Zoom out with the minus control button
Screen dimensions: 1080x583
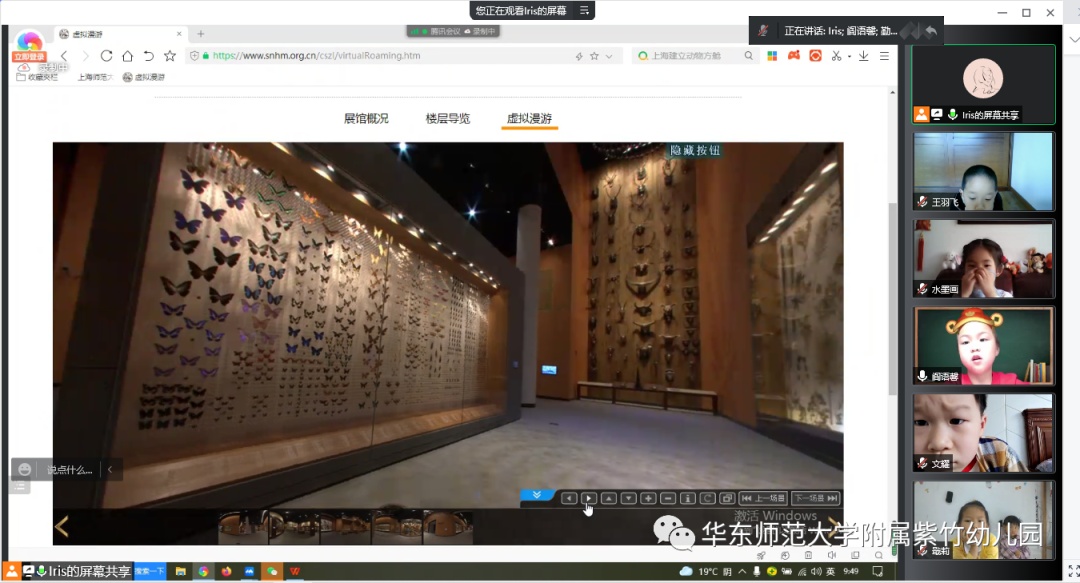pos(668,498)
